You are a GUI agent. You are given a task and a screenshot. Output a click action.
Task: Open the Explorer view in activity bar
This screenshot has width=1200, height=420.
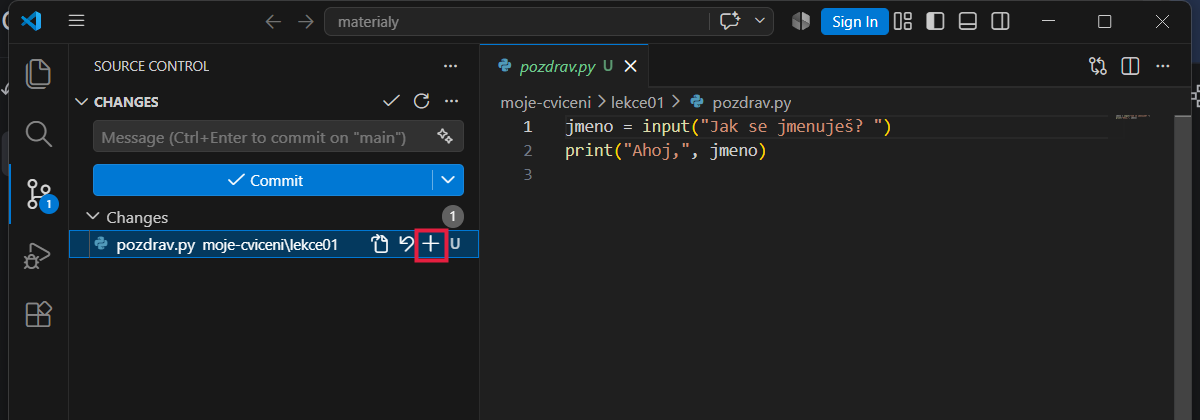(x=38, y=74)
